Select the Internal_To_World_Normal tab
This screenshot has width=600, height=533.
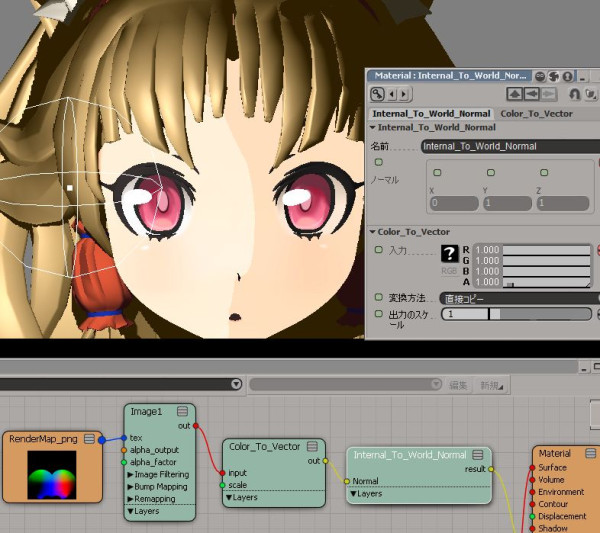click(431, 114)
